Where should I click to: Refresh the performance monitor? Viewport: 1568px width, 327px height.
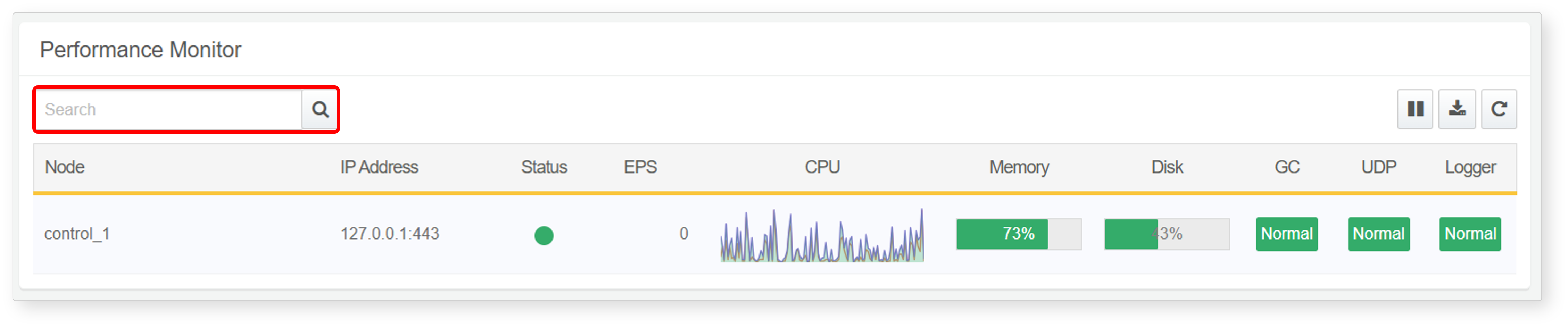1499,110
